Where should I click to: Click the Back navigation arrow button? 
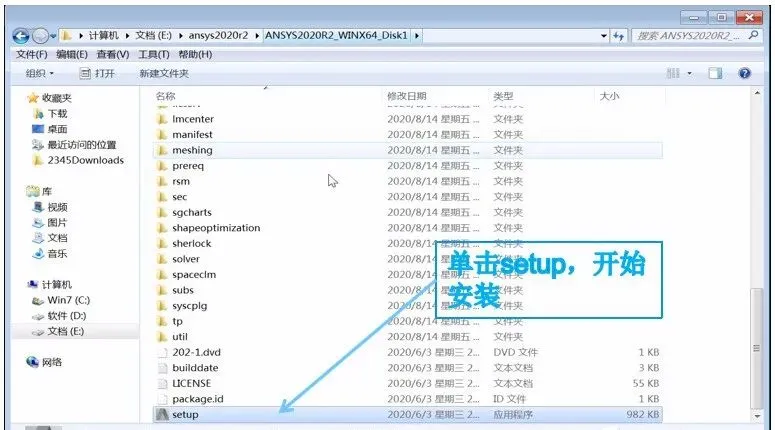(x=21, y=36)
